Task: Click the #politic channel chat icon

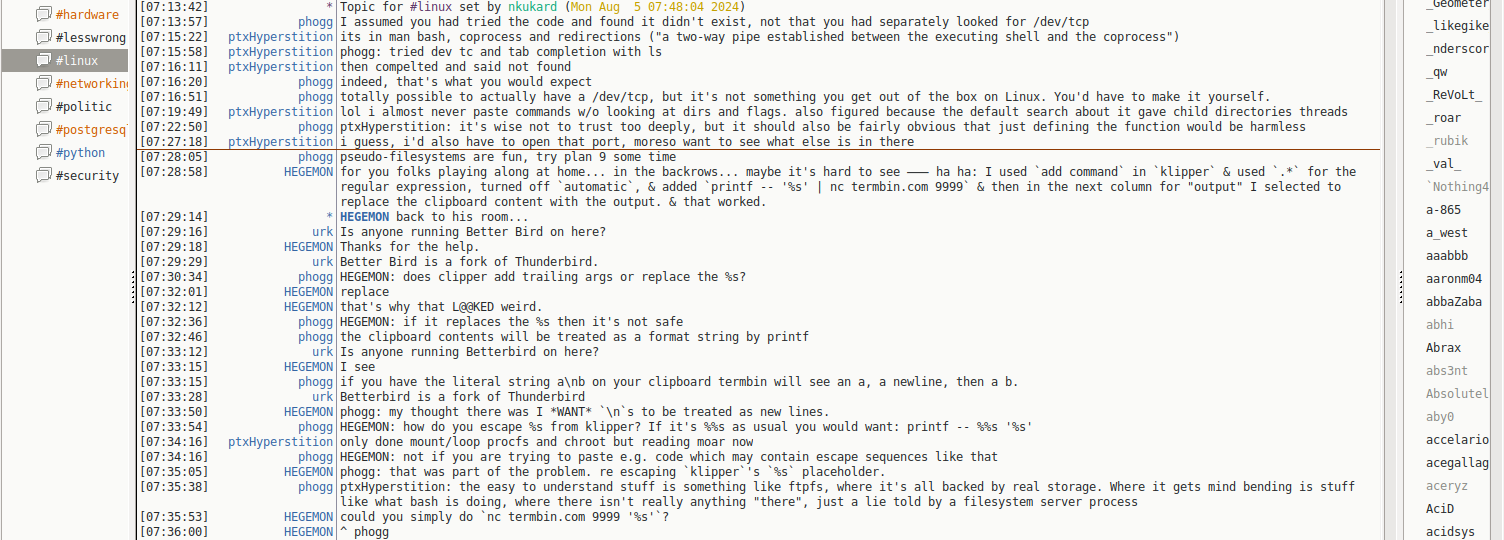Action: [43, 107]
